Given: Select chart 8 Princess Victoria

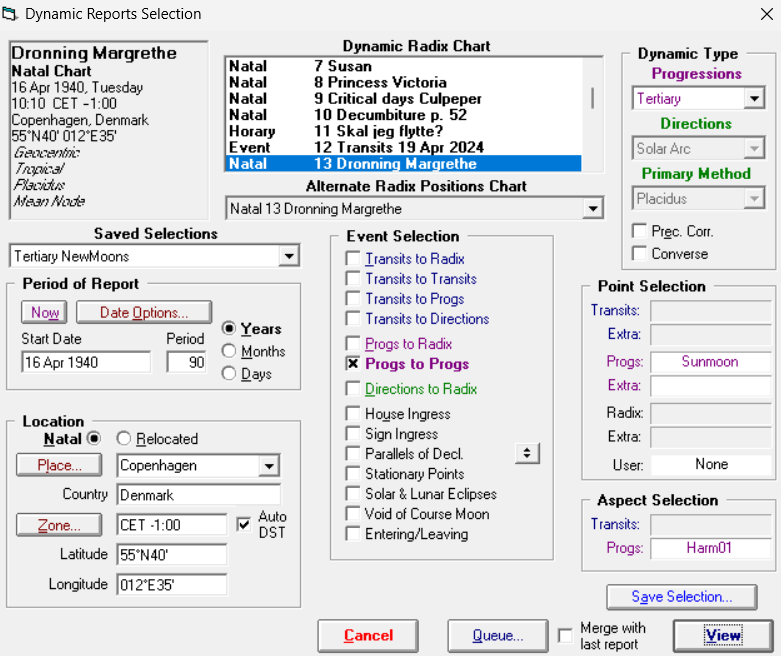Looking at the screenshot, I should tap(404, 82).
